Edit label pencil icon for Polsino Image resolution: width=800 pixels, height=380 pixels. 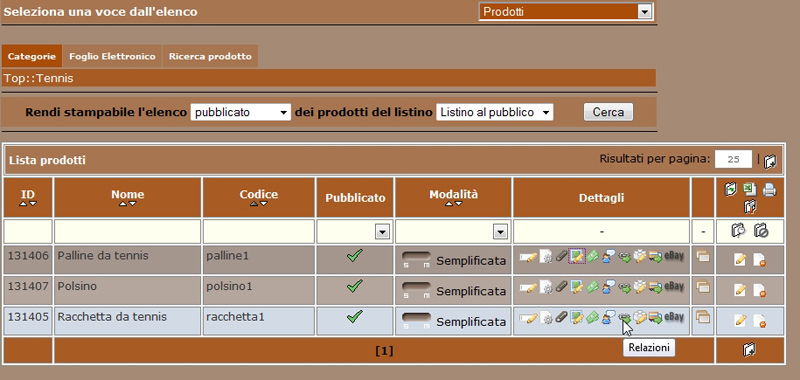[529, 288]
